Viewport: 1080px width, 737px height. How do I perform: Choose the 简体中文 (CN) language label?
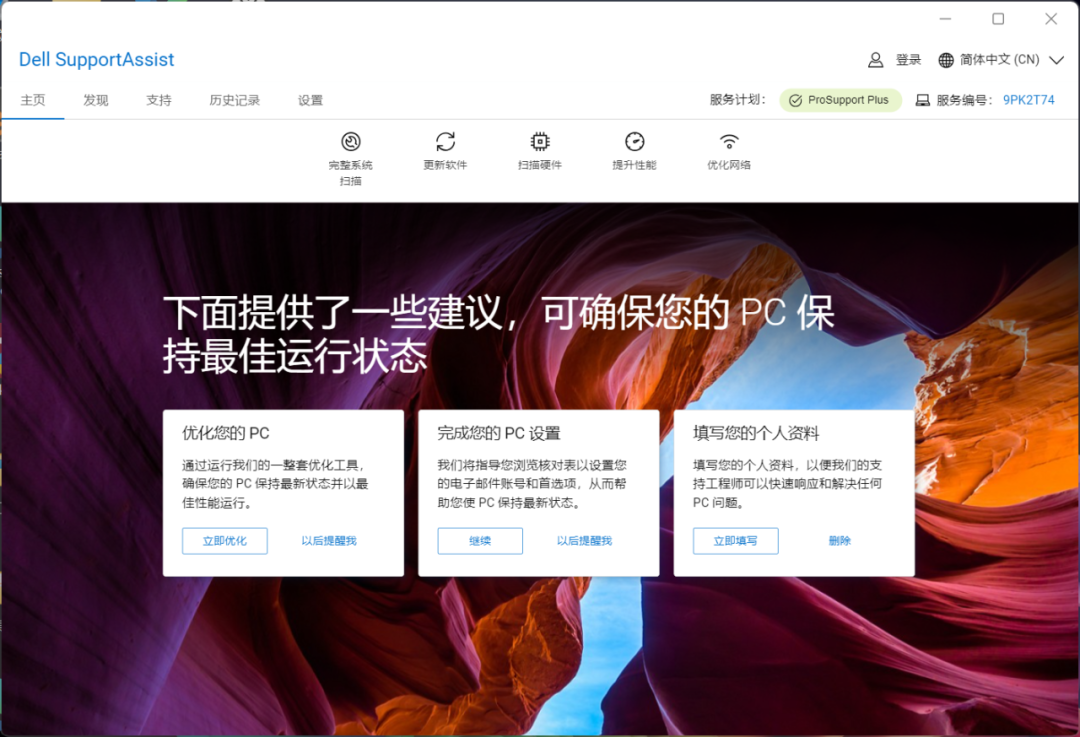click(x=999, y=60)
